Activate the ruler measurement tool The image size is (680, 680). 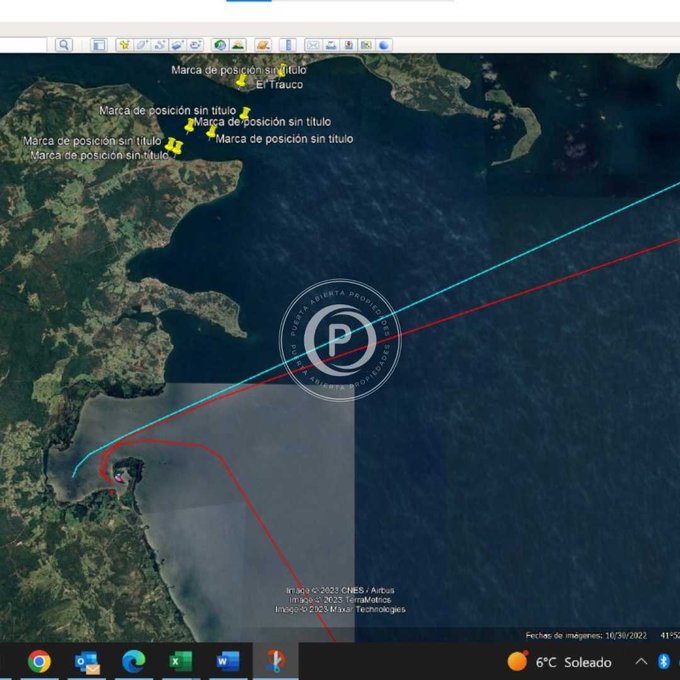pos(288,45)
